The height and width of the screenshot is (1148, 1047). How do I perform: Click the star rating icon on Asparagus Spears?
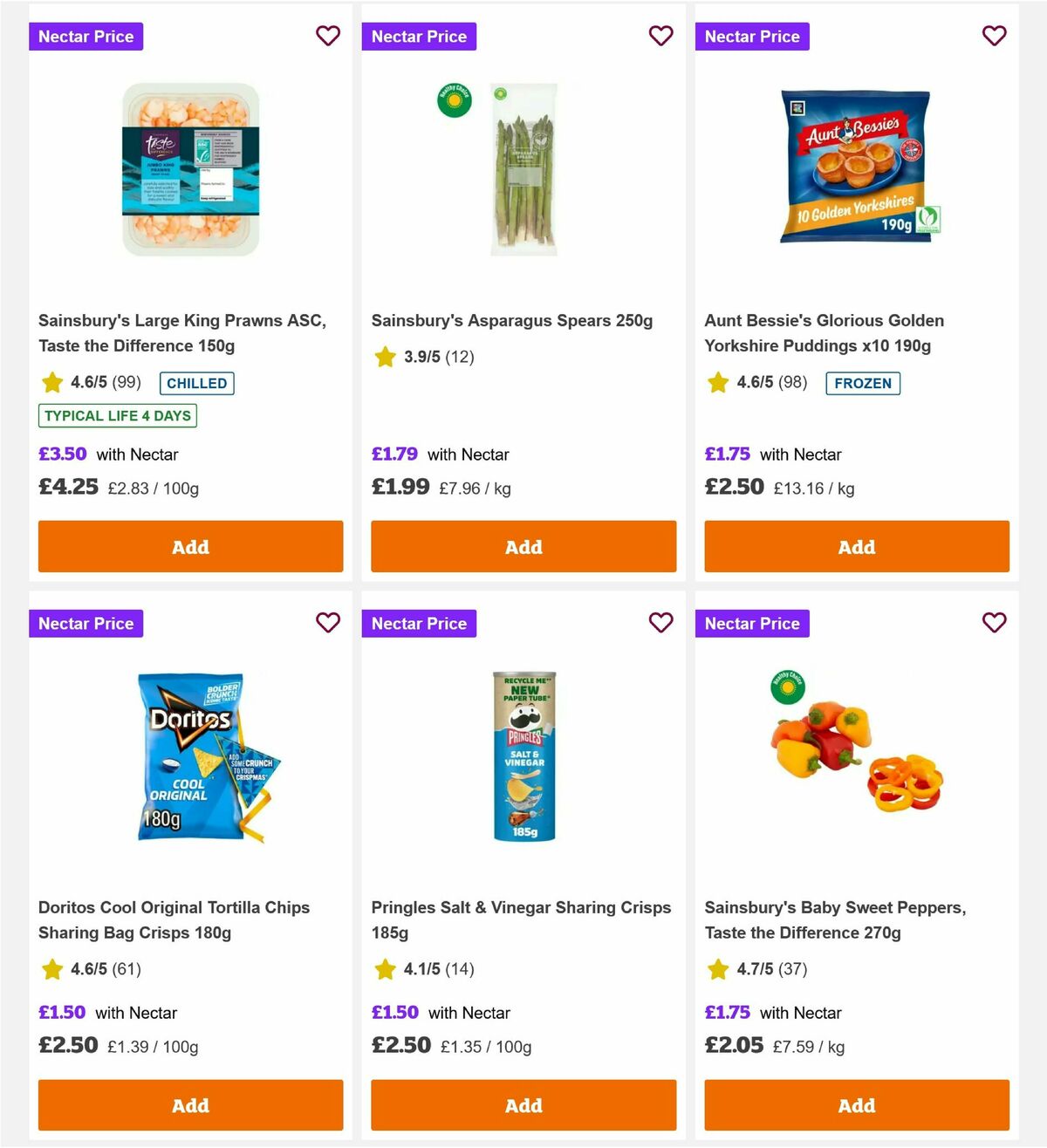tap(385, 356)
